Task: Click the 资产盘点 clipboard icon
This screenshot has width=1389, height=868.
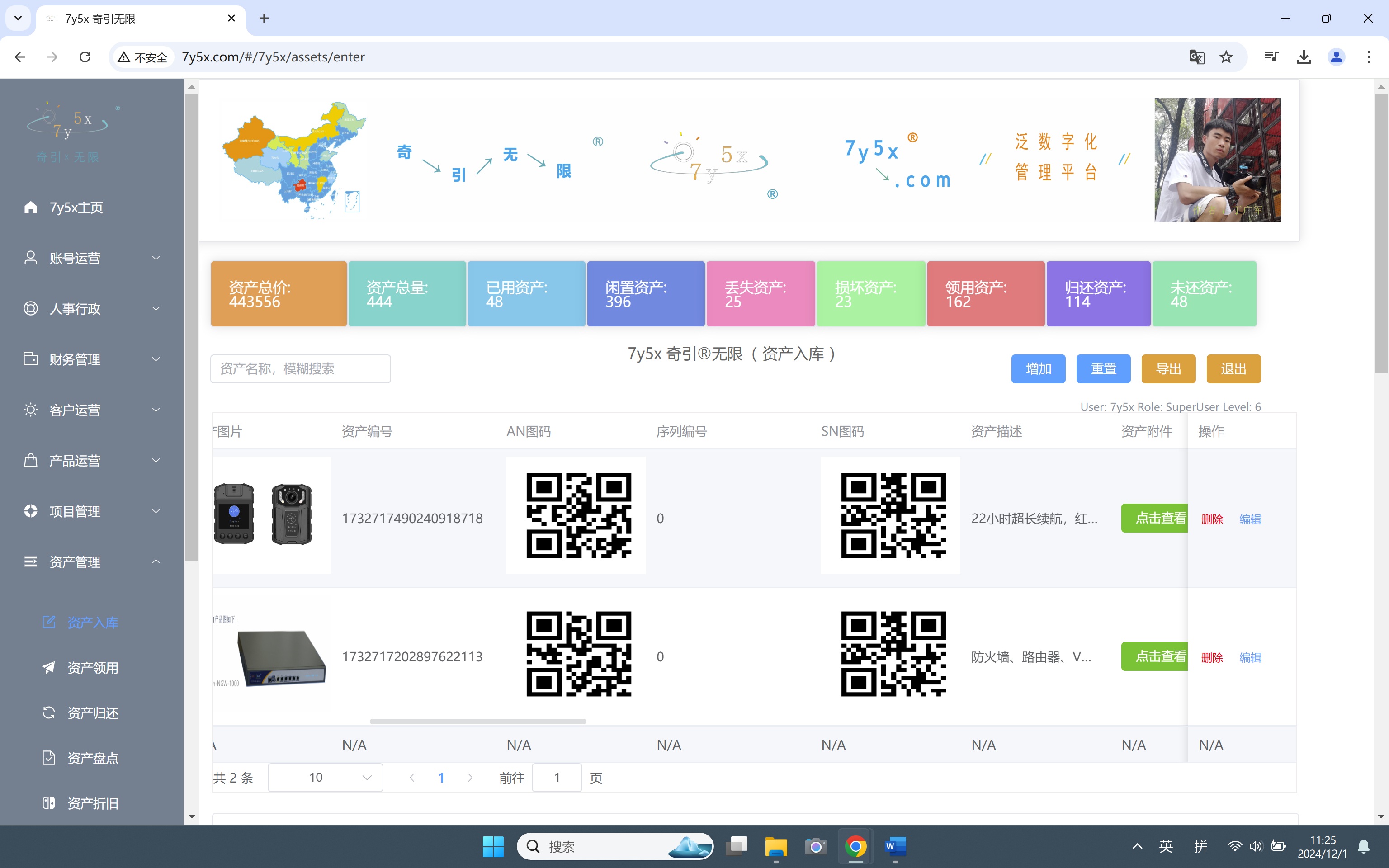Action: (x=49, y=758)
